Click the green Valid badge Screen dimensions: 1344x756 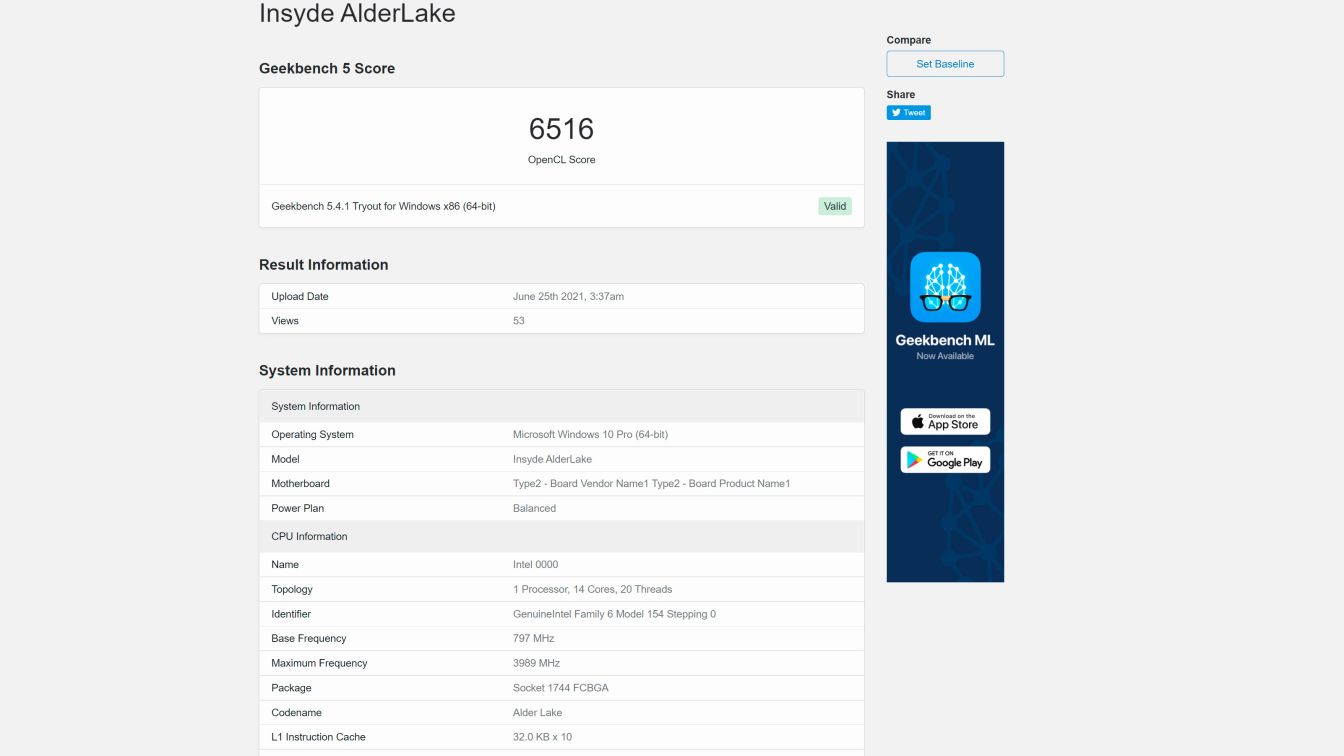(835, 206)
